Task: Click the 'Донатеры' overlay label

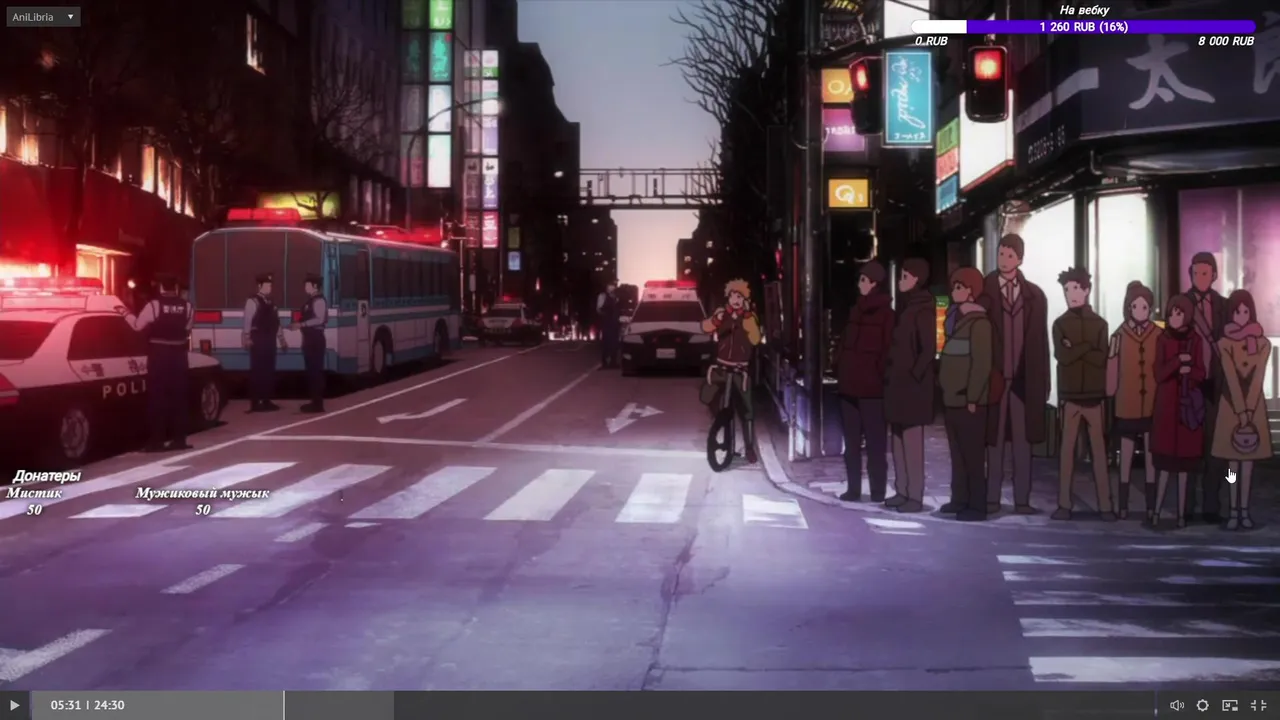Action: [x=47, y=476]
